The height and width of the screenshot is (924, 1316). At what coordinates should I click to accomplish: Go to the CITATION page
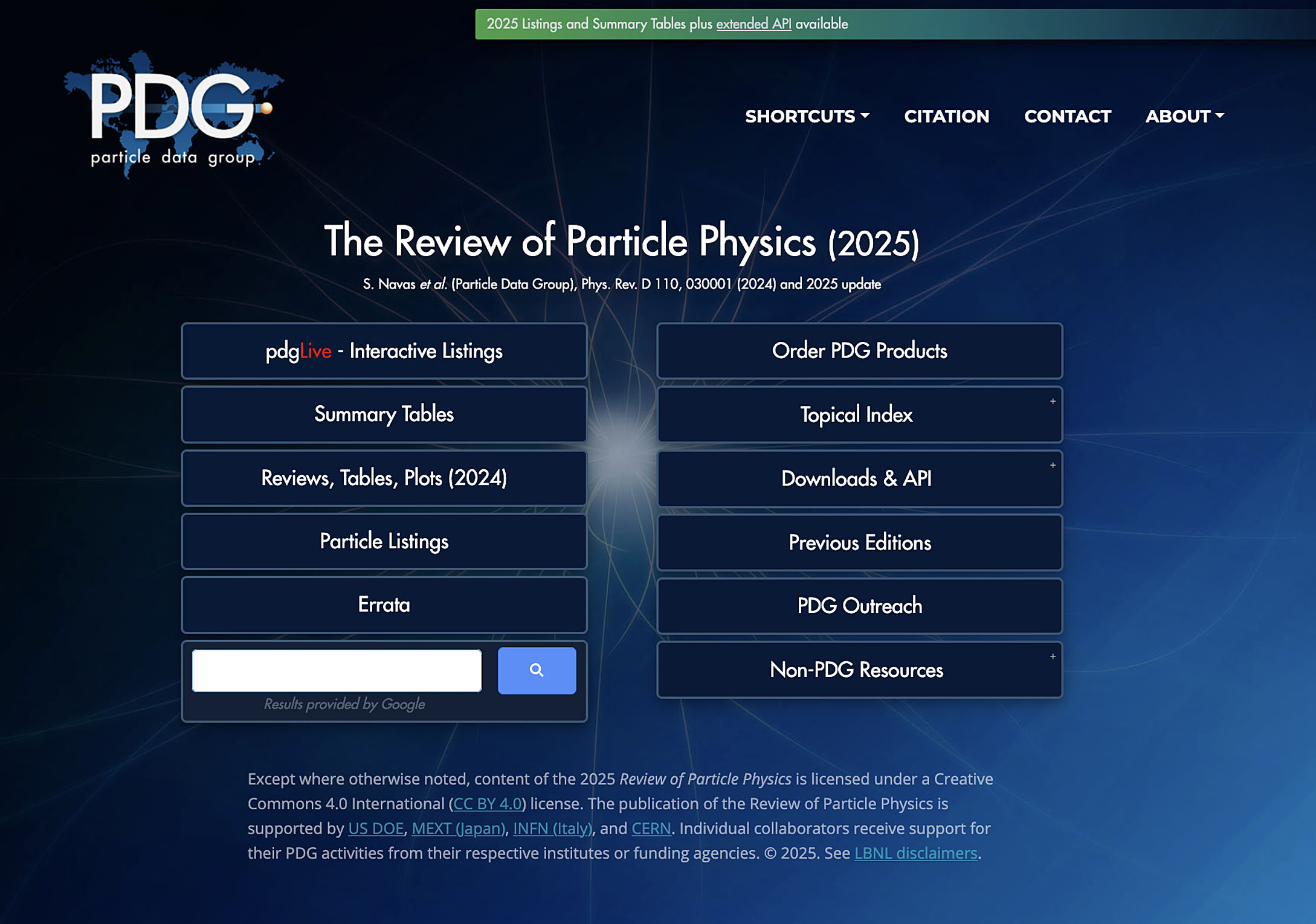click(x=946, y=116)
